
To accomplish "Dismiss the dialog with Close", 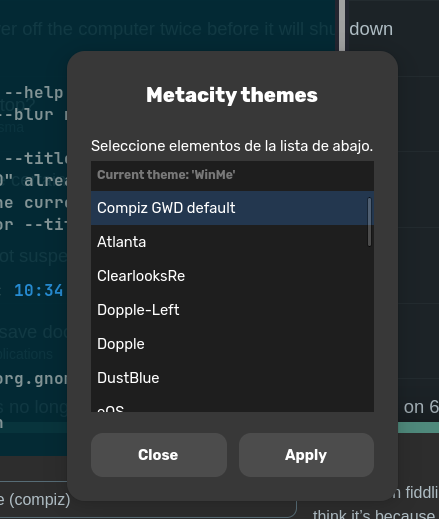I will tap(159, 455).
